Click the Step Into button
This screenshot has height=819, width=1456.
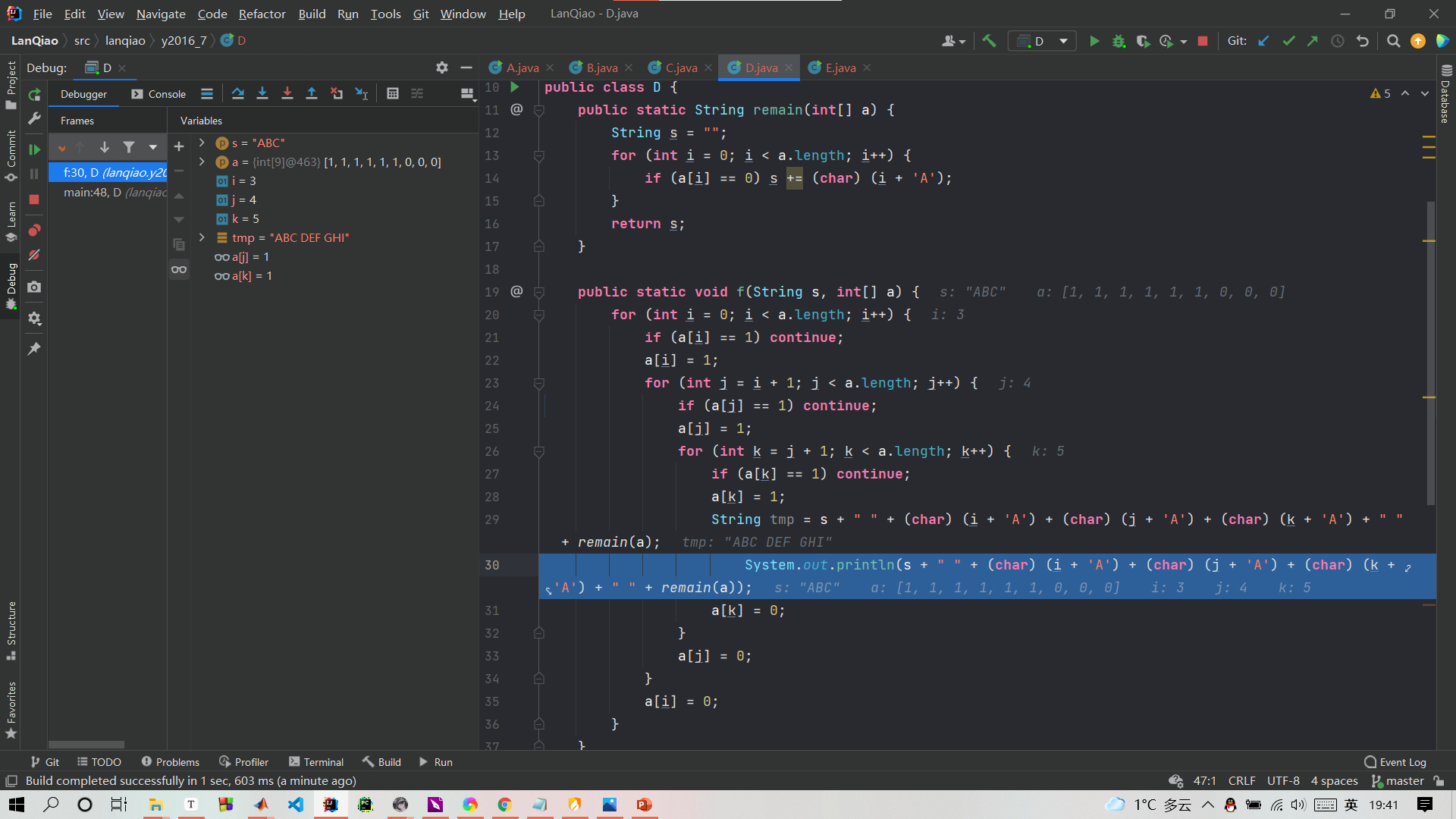coord(262,93)
